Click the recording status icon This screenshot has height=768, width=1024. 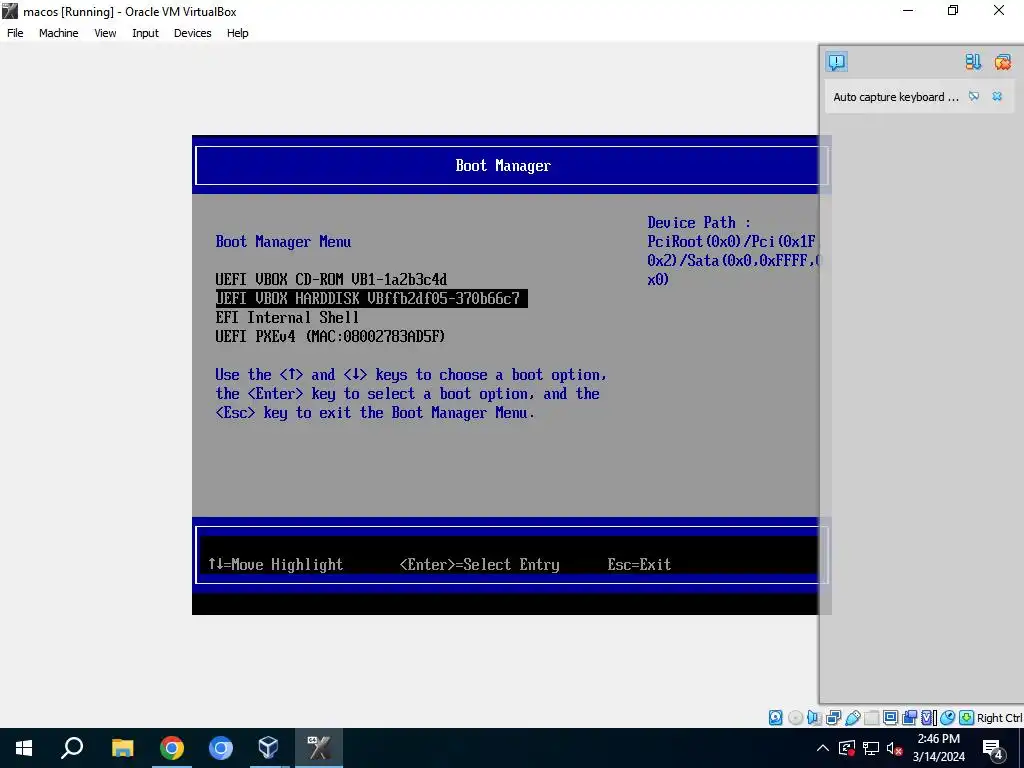[909, 718]
